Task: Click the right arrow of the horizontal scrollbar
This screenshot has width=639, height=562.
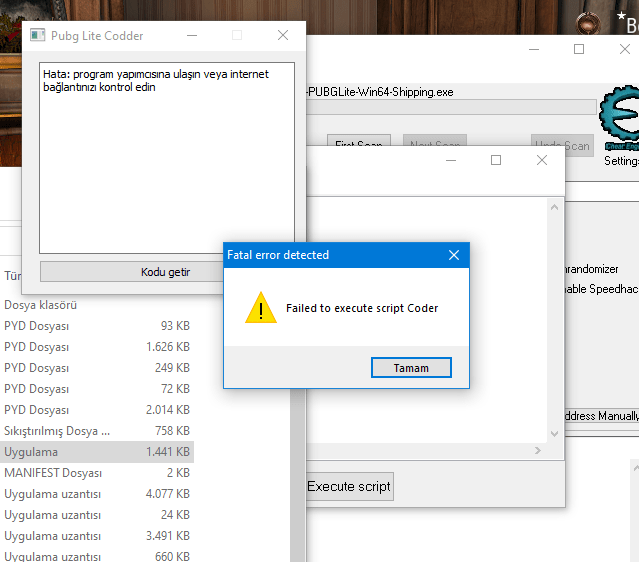Action: [538, 450]
